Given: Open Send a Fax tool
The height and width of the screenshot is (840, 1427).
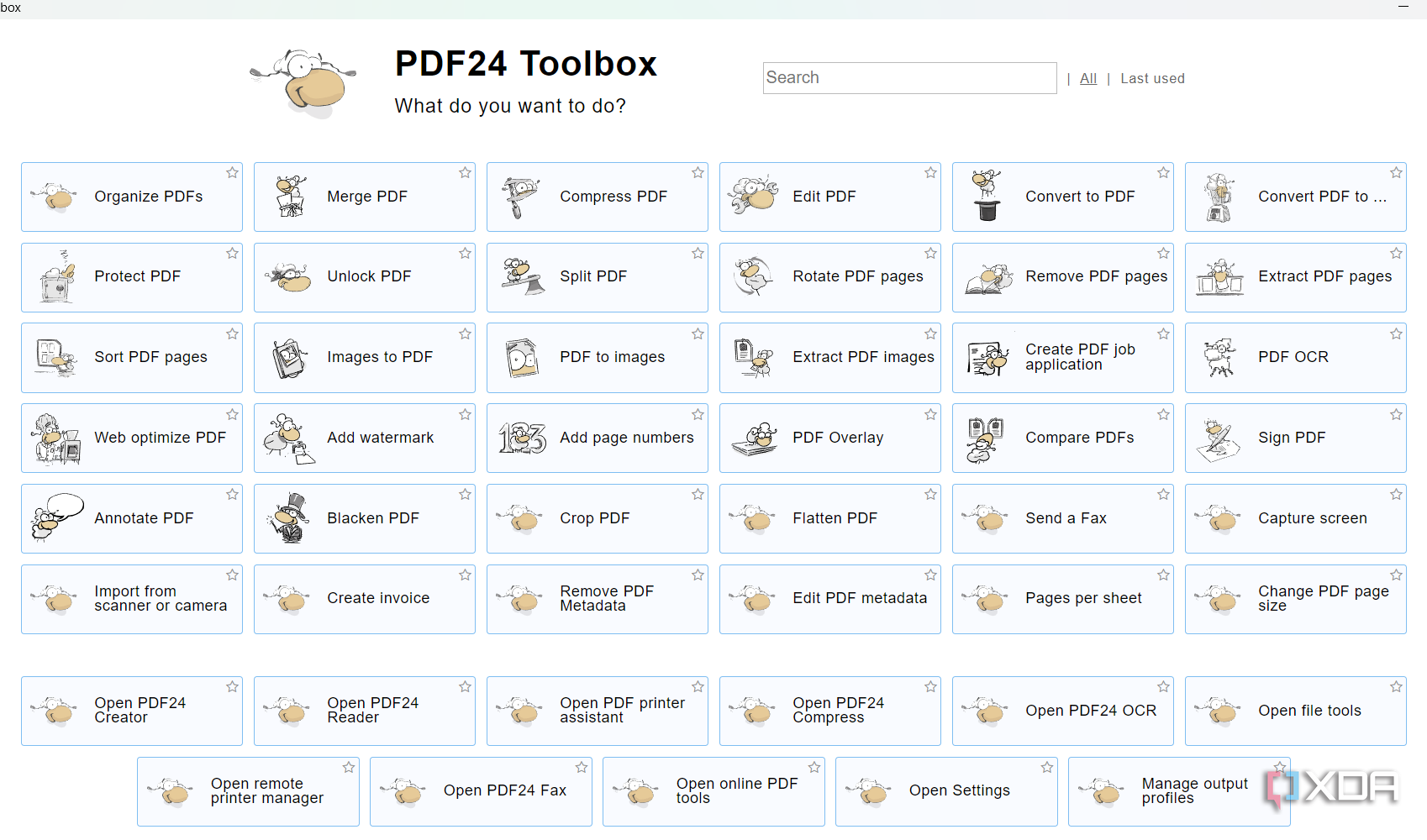Looking at the screenshot, I should [1062, 518].
